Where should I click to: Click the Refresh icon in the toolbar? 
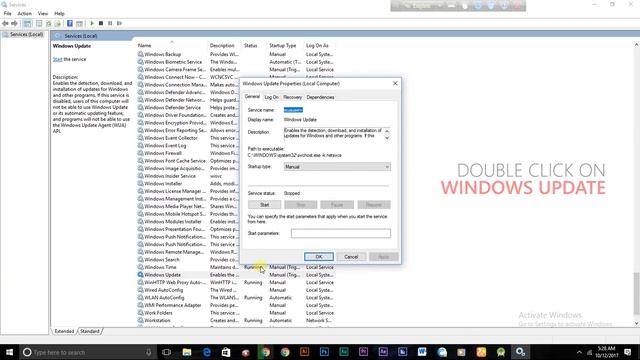[49, 23]
